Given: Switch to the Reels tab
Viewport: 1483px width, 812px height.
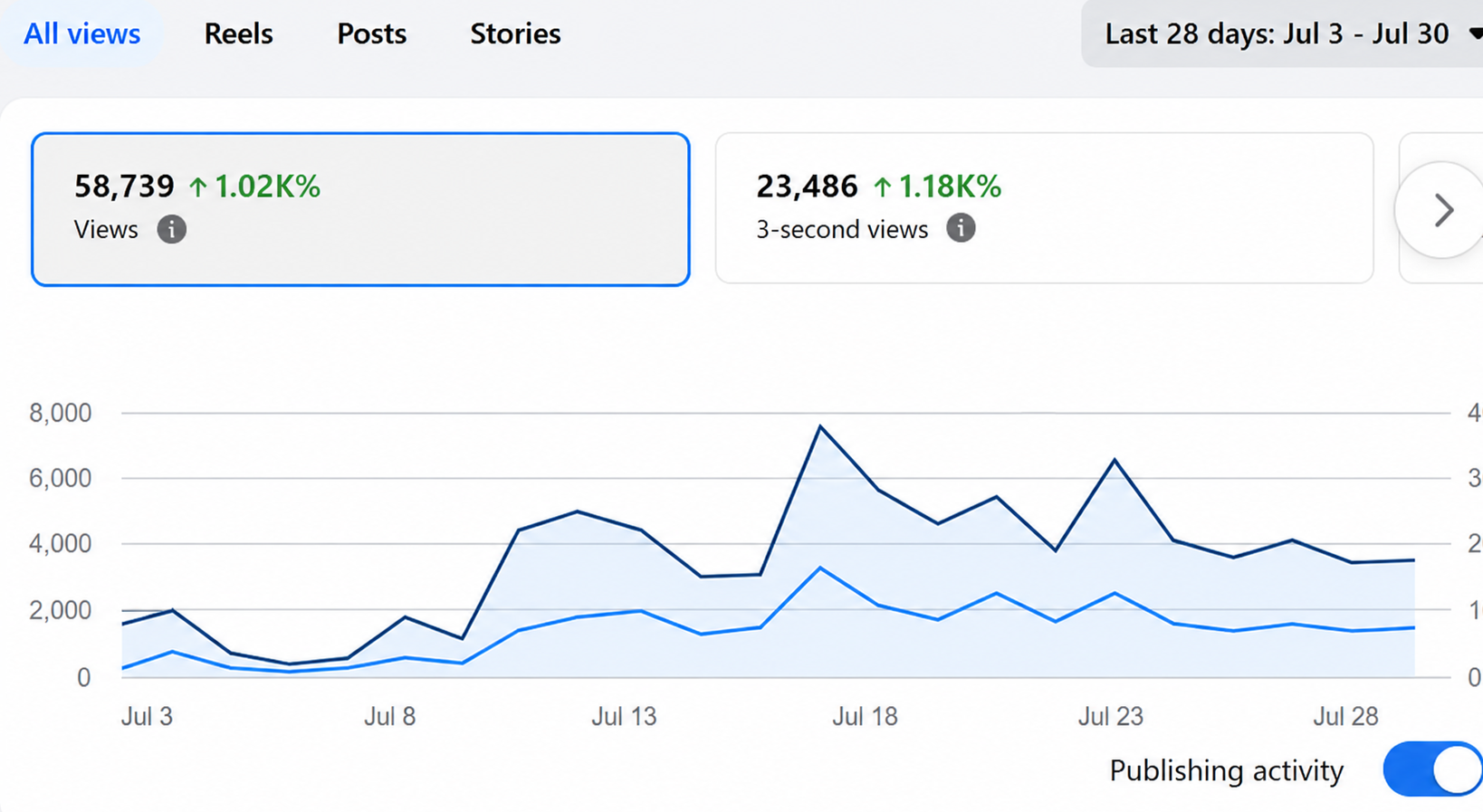Looking at the screenshot, I should point(238,33).
